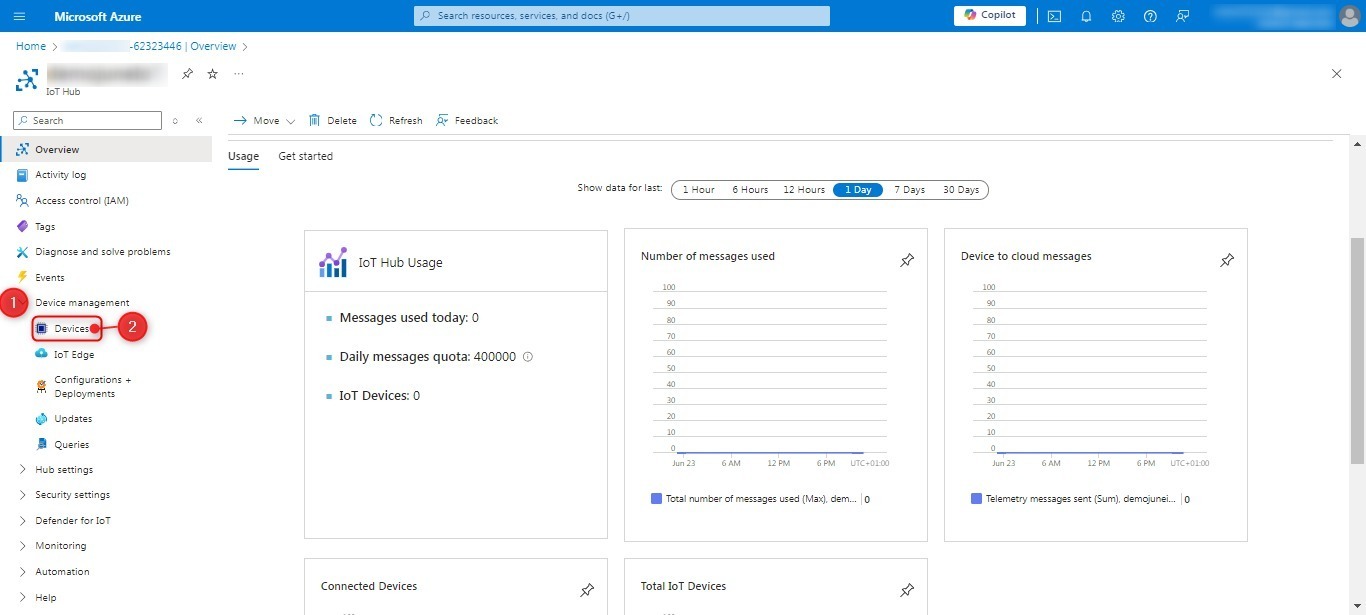This screenshot has width=1366, height=615.
Task: Open Tags in the sidebar
Action: pos(45,226)
